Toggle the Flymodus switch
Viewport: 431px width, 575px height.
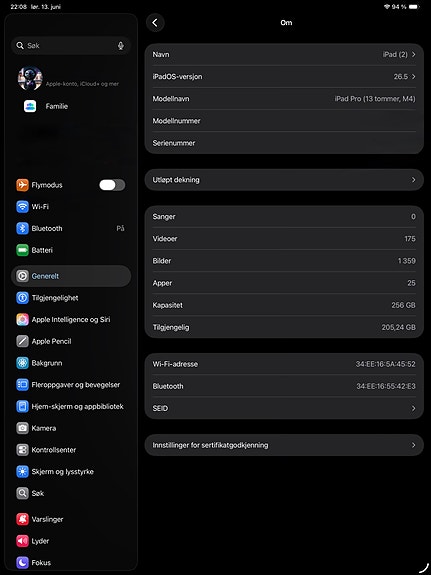click(x=112, y=185)
